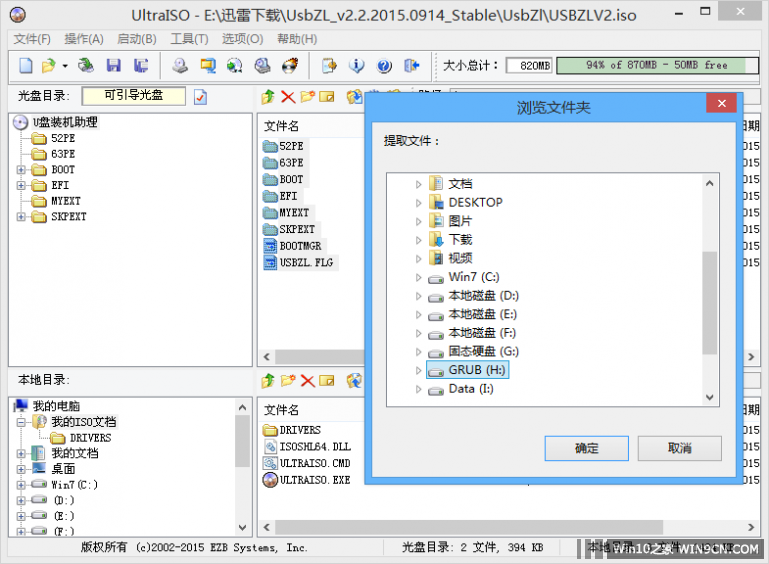
Task: Click the red delete X in disc pane
Action: [288, 97]
